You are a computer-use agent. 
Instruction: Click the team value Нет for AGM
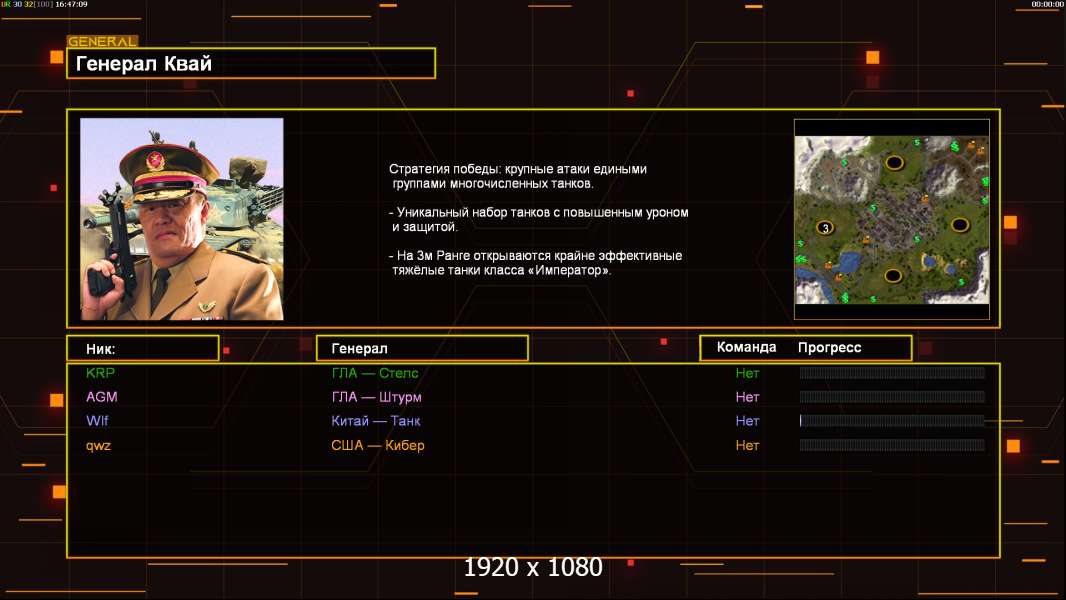point(747,397)
